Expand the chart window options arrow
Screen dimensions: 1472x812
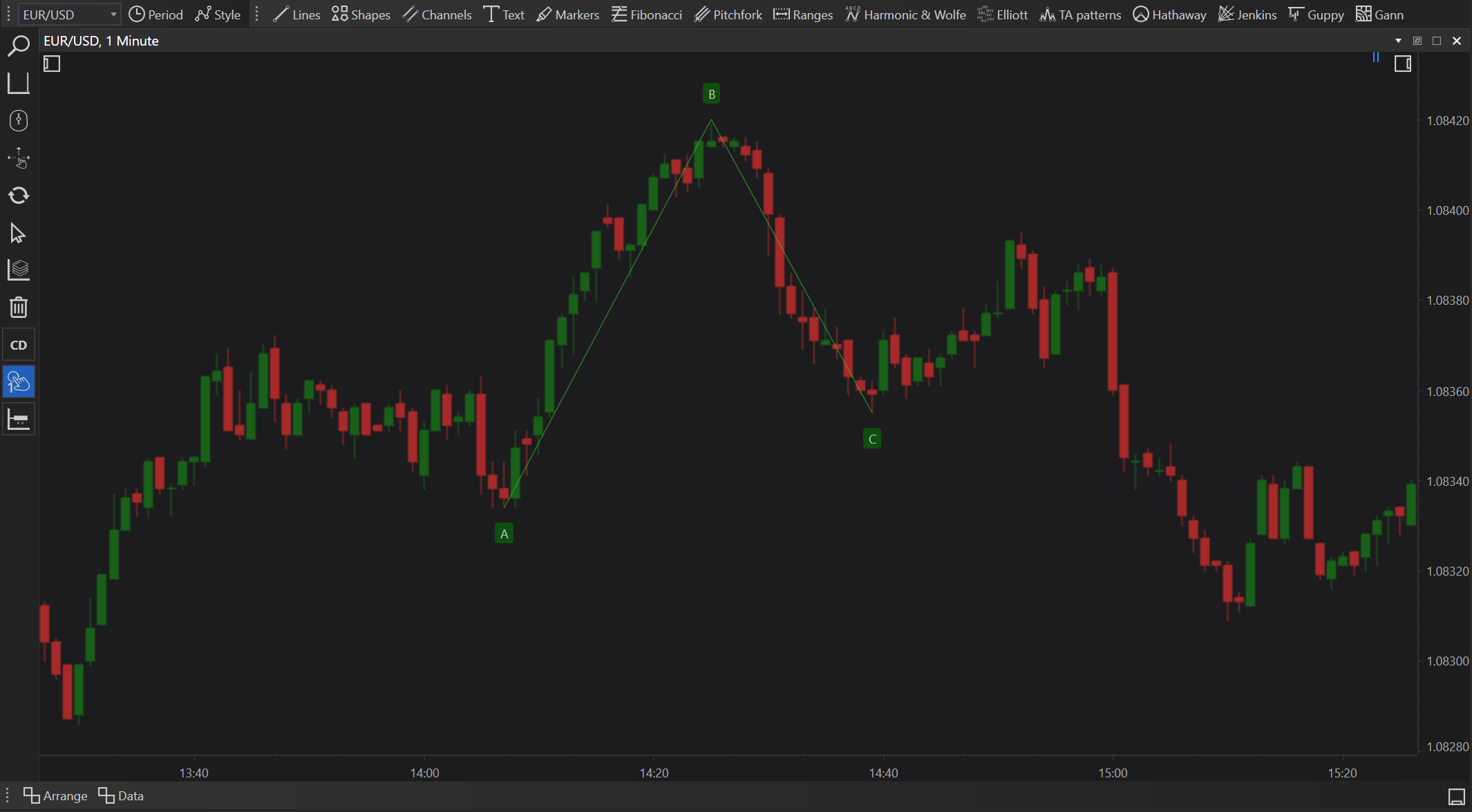pos(1398,41)
